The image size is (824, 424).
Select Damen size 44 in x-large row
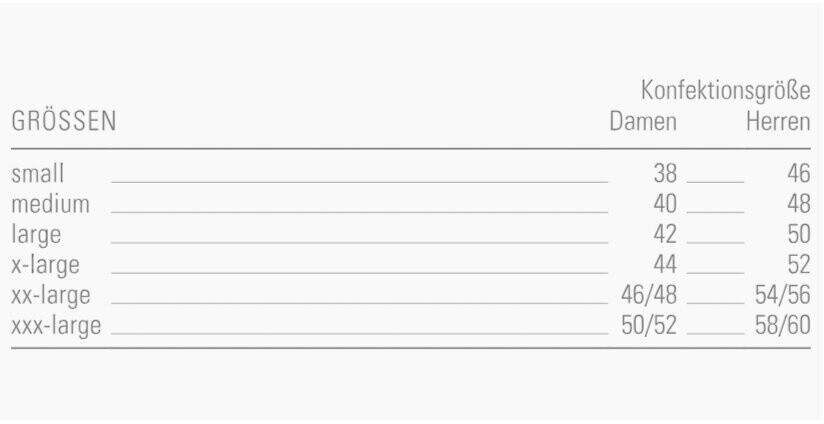point(665,265)
